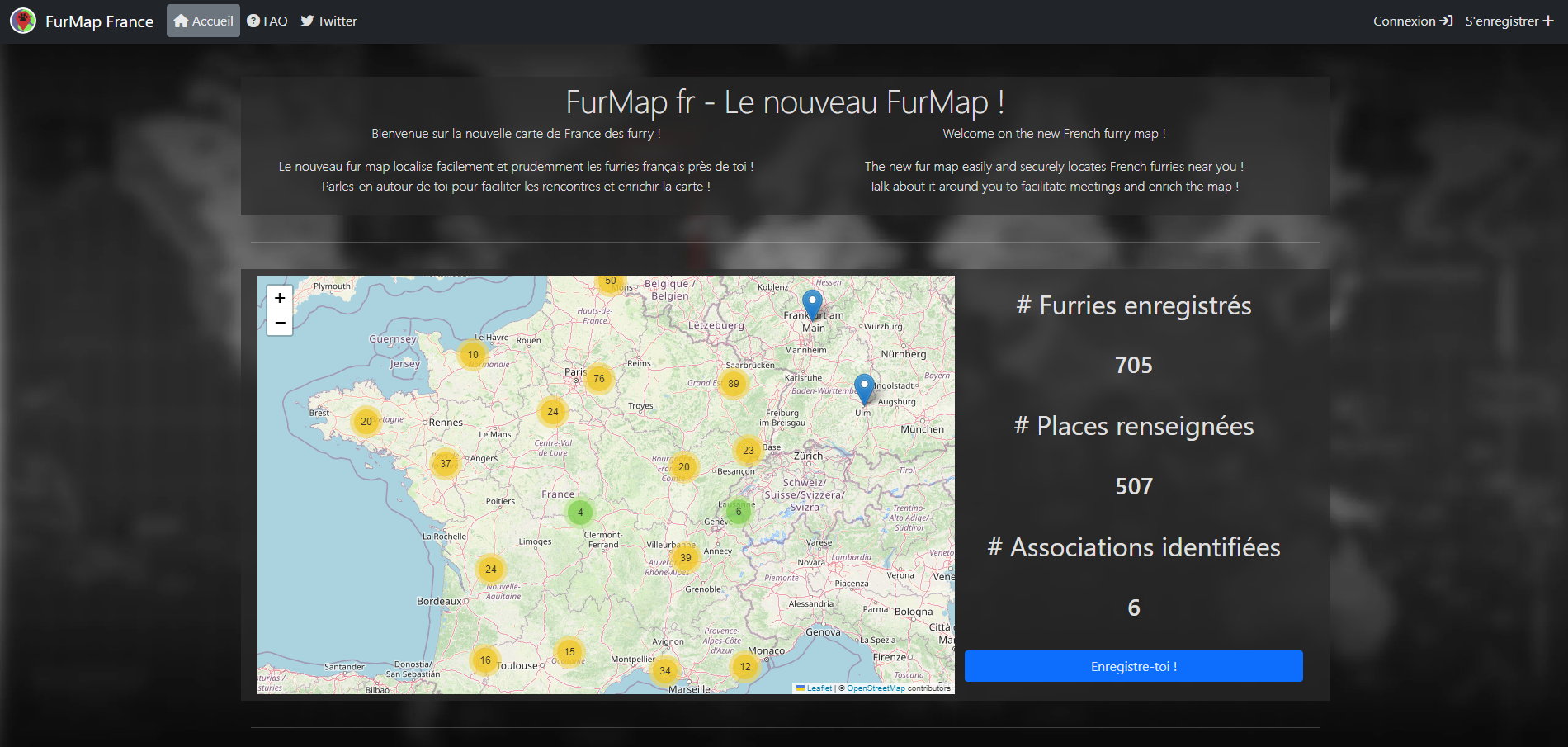This screenshot has width=1568, height=747.
Task: Go to the Accueil home page
Action: tap(203, 21)
